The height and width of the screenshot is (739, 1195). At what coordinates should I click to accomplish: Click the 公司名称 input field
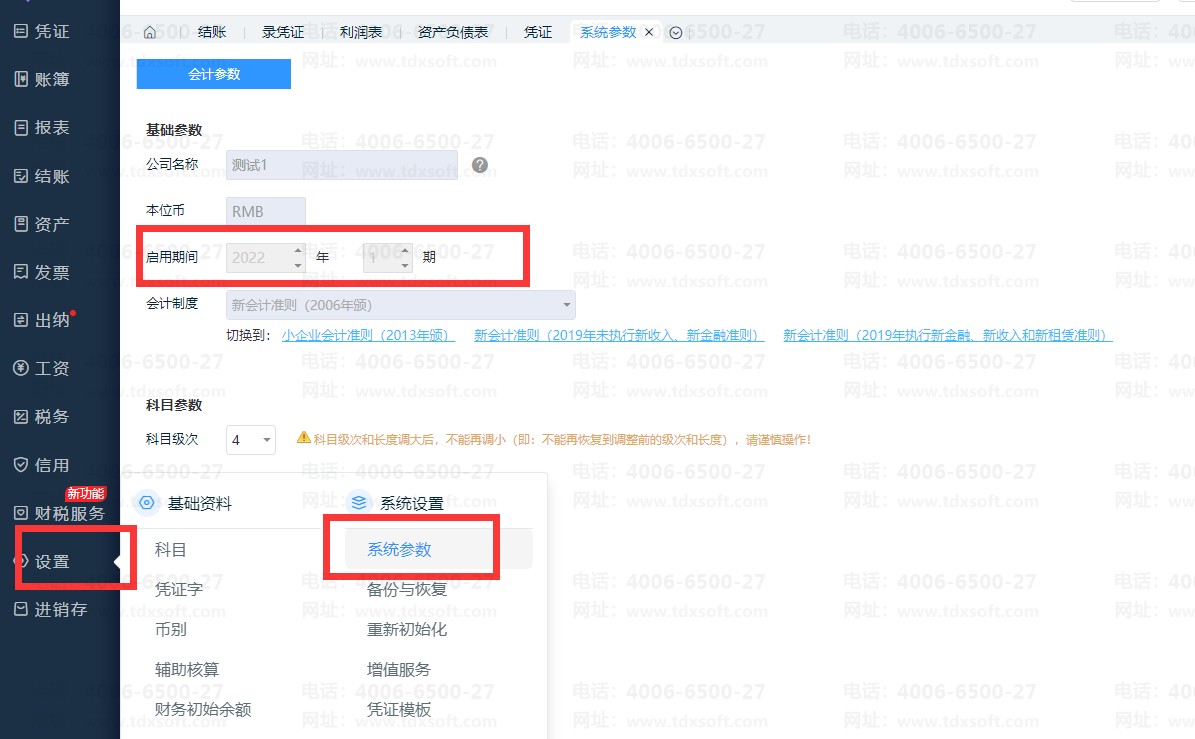(342, 165)
